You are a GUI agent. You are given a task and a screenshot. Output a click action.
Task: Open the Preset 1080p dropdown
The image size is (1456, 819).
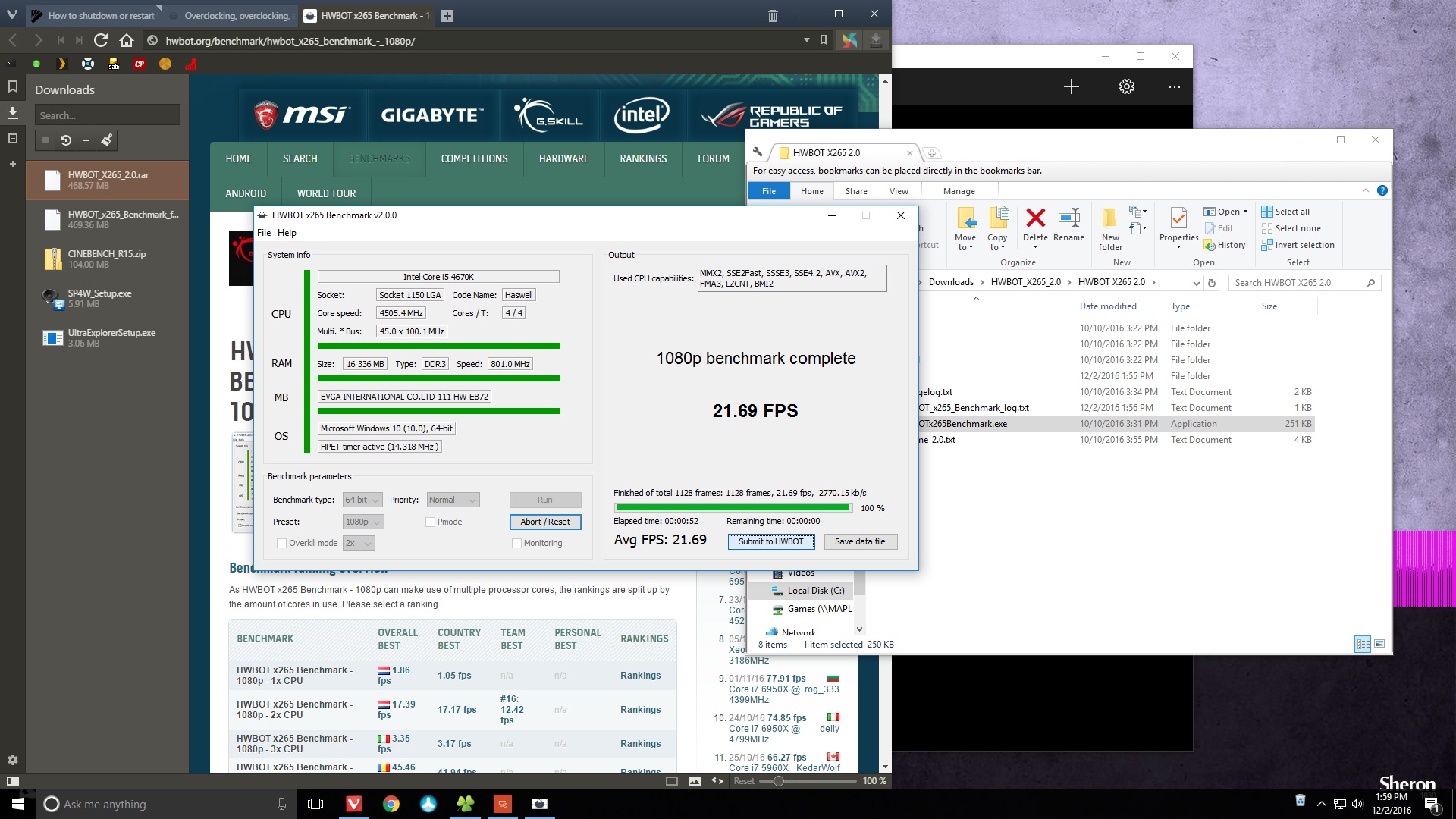pyautogui.click(x=363, y=522)
